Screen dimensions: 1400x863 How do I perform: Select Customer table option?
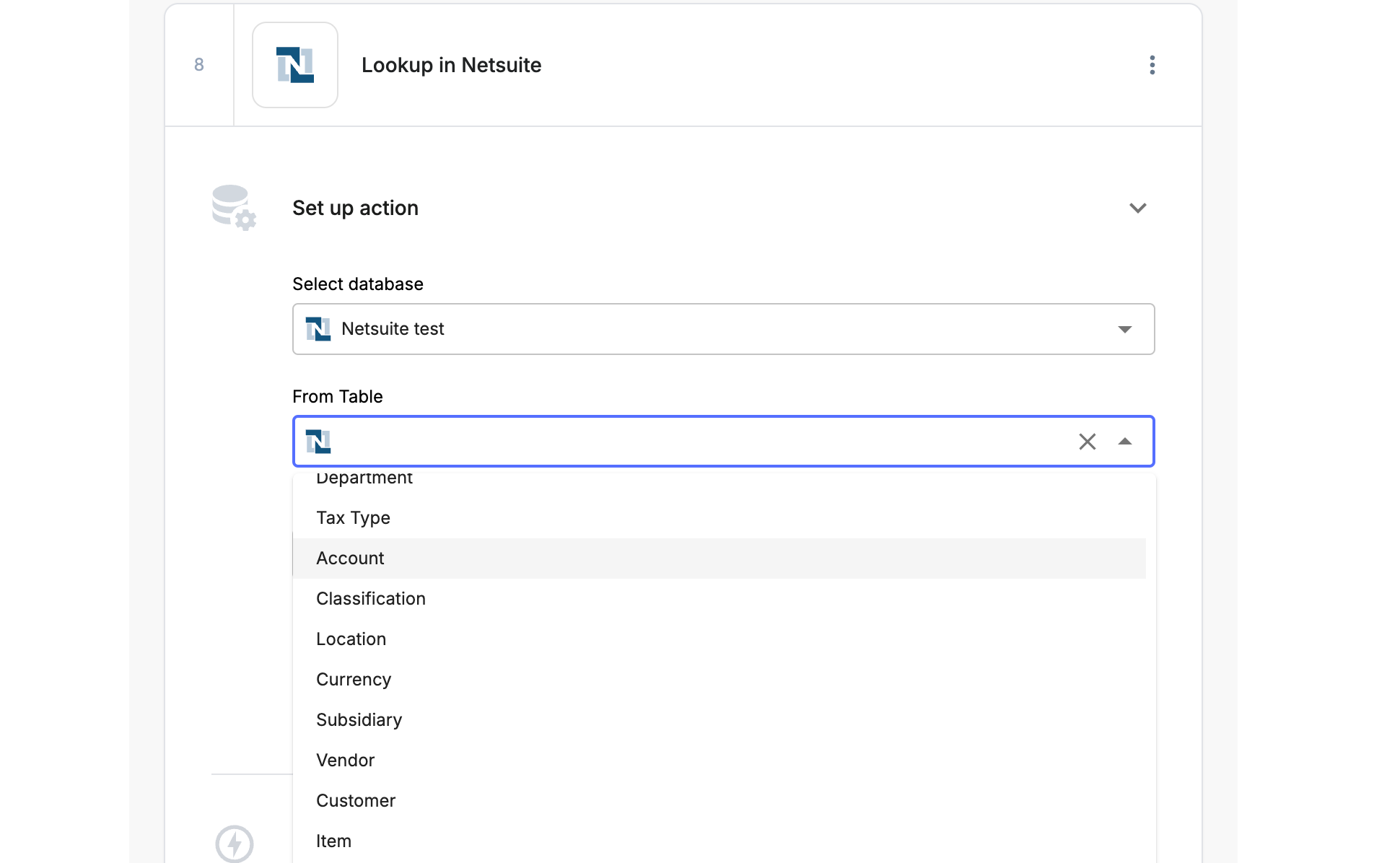pos(356,801)
